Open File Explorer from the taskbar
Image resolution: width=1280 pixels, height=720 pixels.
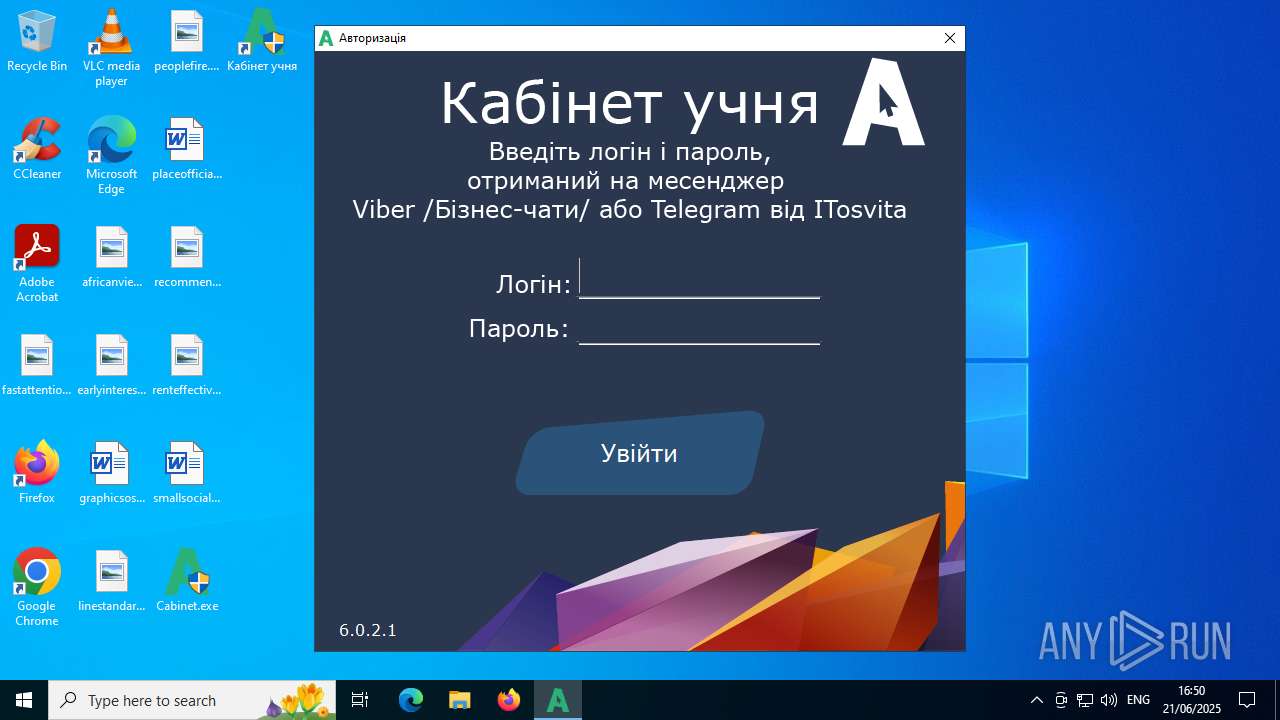tap(459, 700)
